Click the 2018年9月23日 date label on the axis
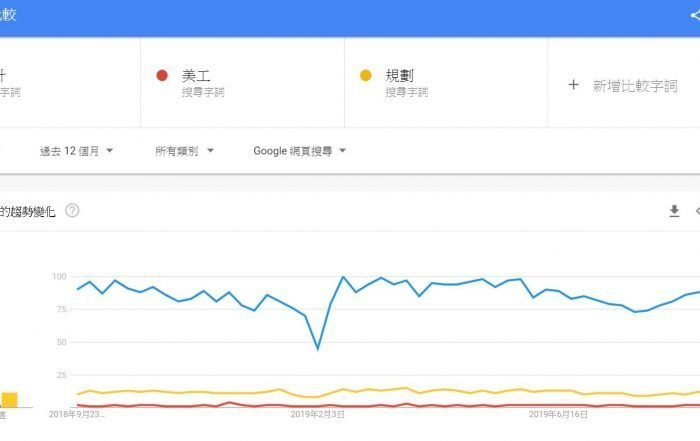Image resolution: width=700 pixels, height=441 pixels. point(78,412)
